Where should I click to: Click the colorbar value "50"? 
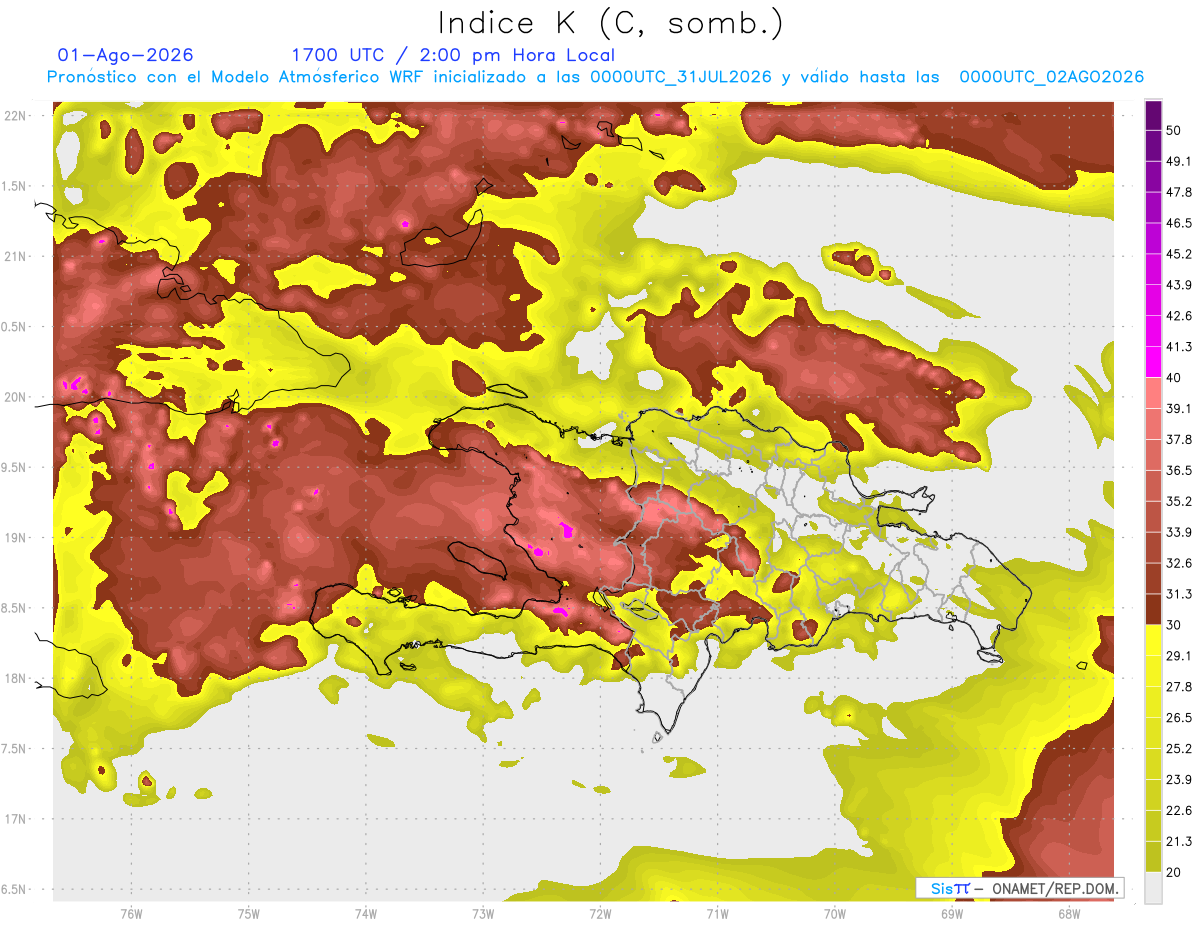point(1174,130)
